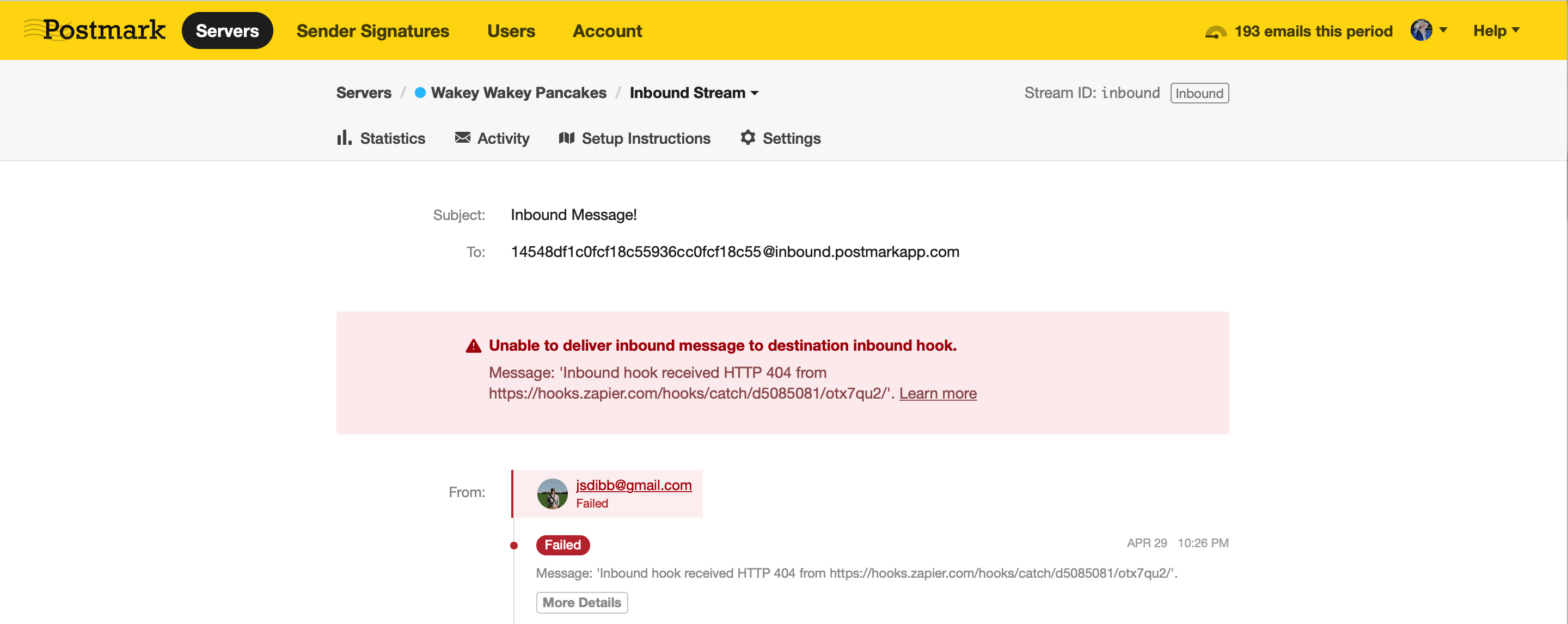Go to Sender Signatures

(372, 30)
